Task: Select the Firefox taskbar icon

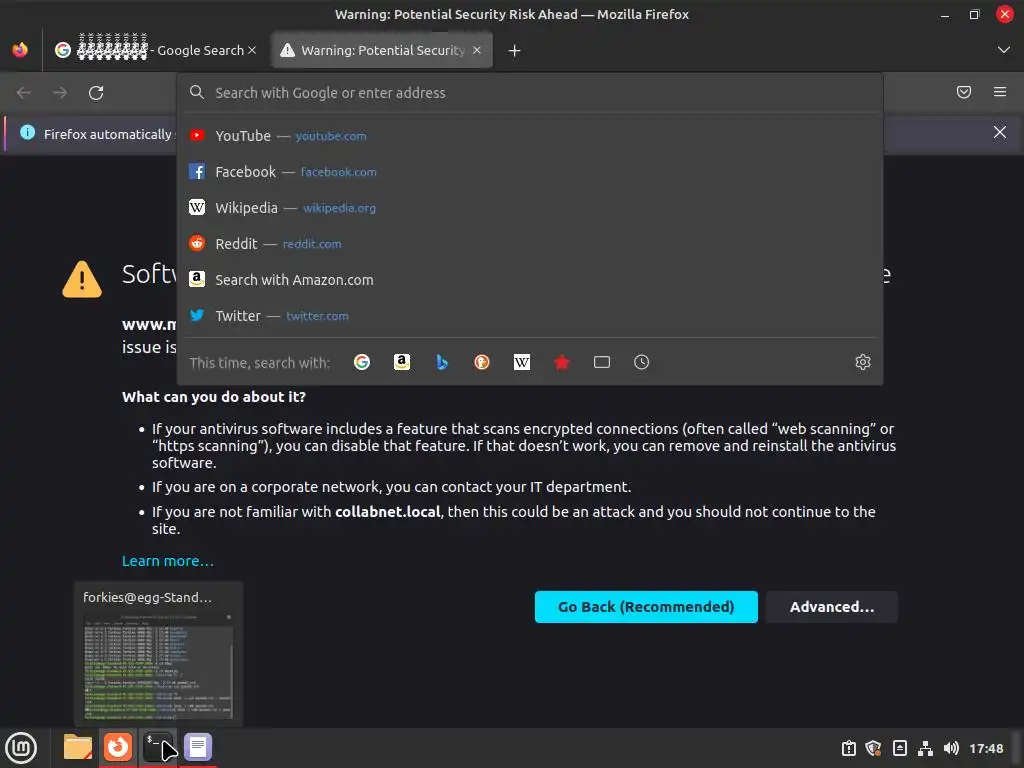Action: [x=118, y=747]
